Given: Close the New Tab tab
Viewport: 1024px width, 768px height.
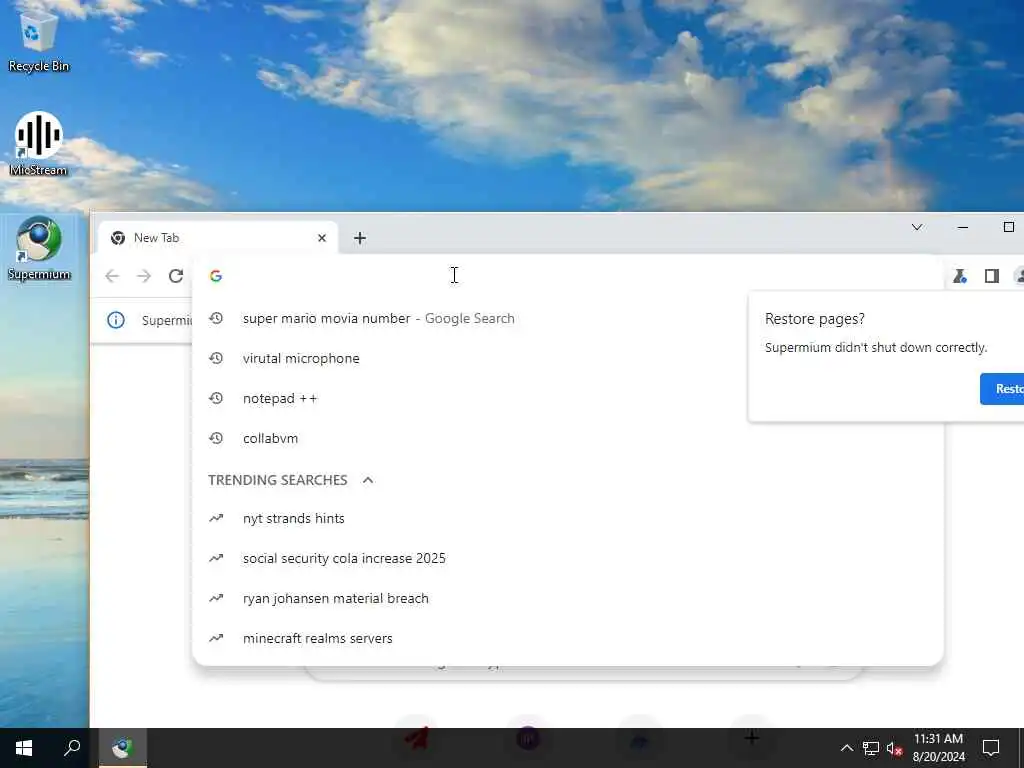Looking at the screenshot, I should (x=322, y=238).
